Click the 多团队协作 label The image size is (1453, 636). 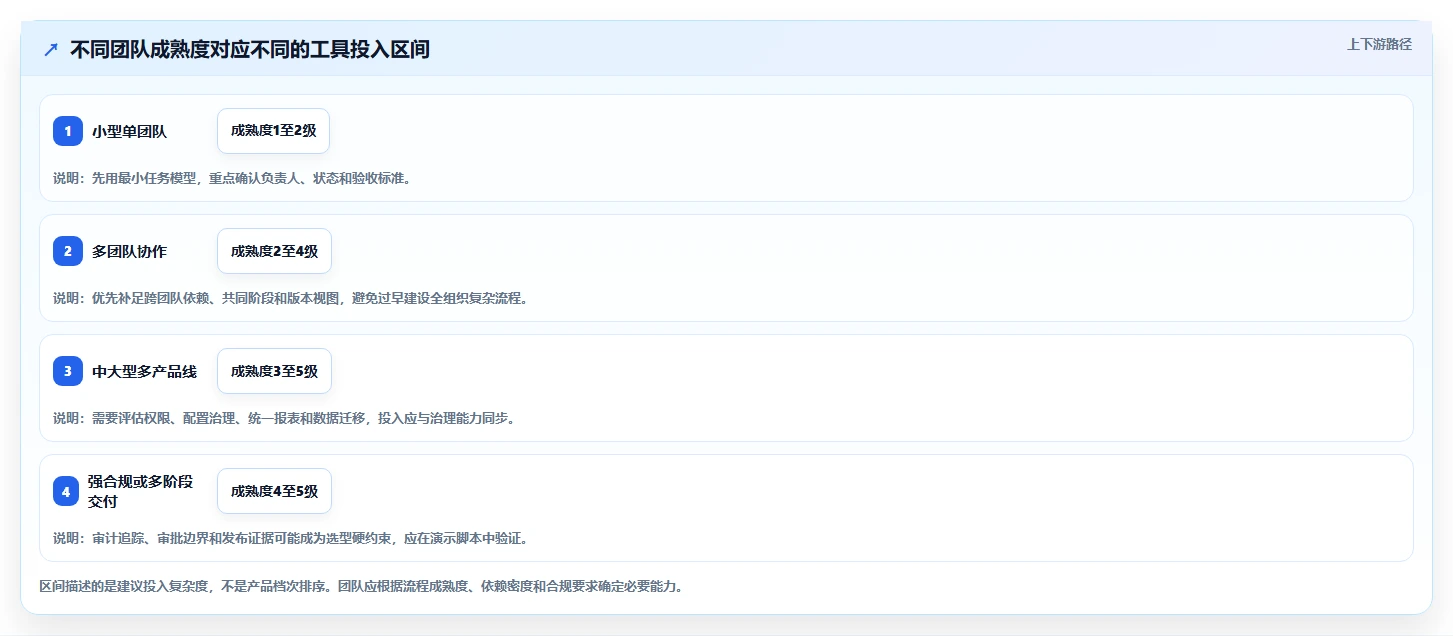pyautogui.click(x=129, y=251)
